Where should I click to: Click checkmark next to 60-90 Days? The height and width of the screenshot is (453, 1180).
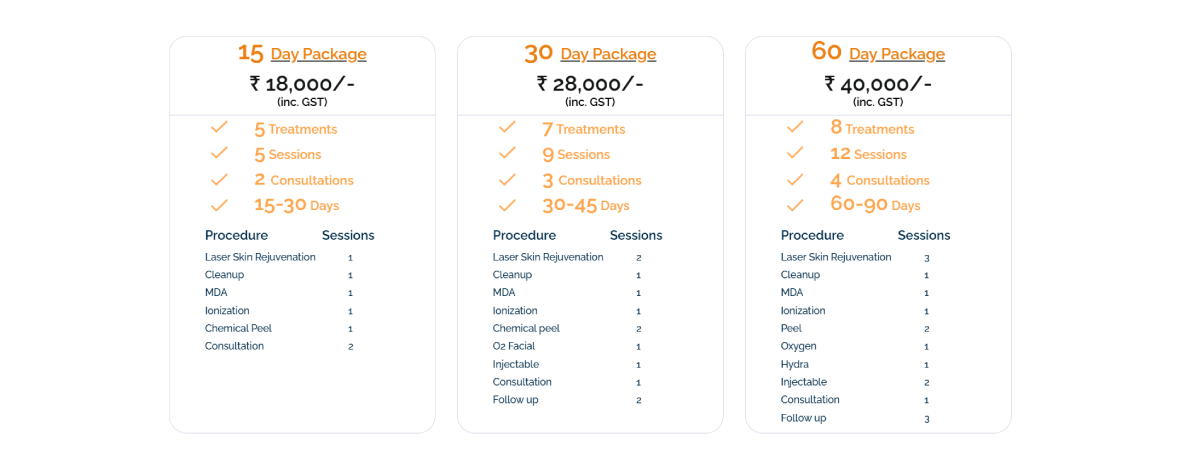click(x=795, y=205)
